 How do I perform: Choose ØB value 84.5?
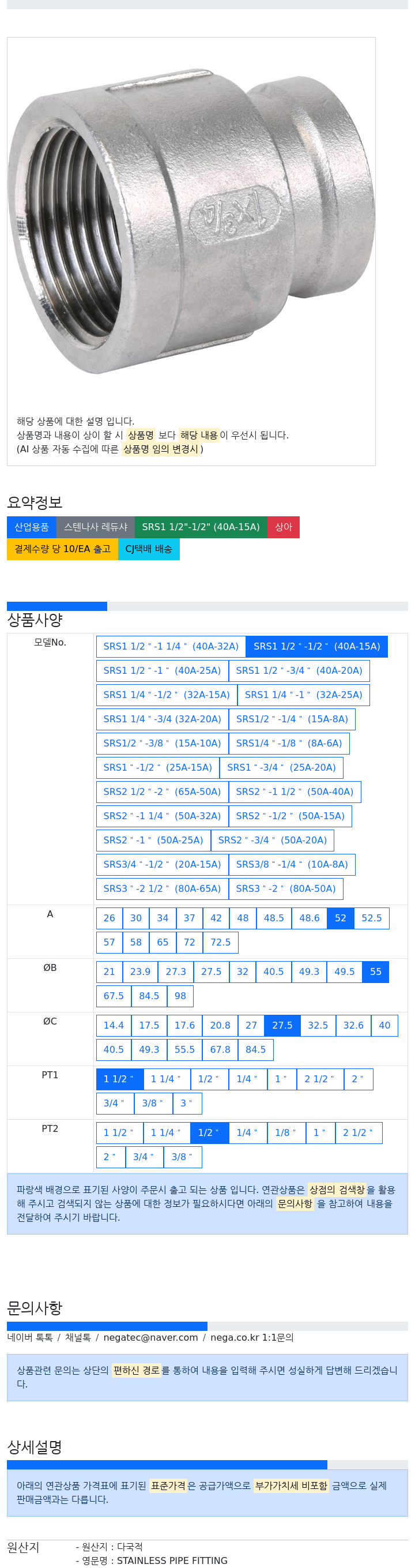pos(149,996)
